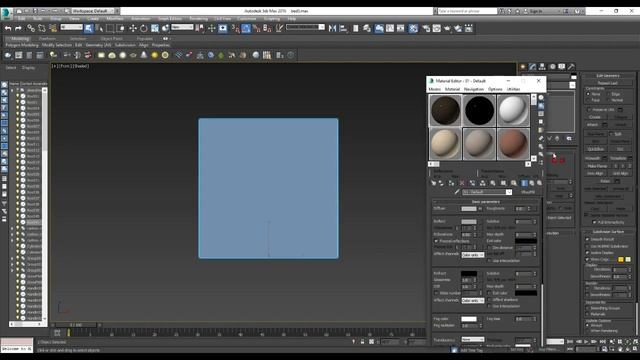Toggle the Material Editor sample Background icon
Viewport: 640px width, 360px height.
[x=541, y=114]
